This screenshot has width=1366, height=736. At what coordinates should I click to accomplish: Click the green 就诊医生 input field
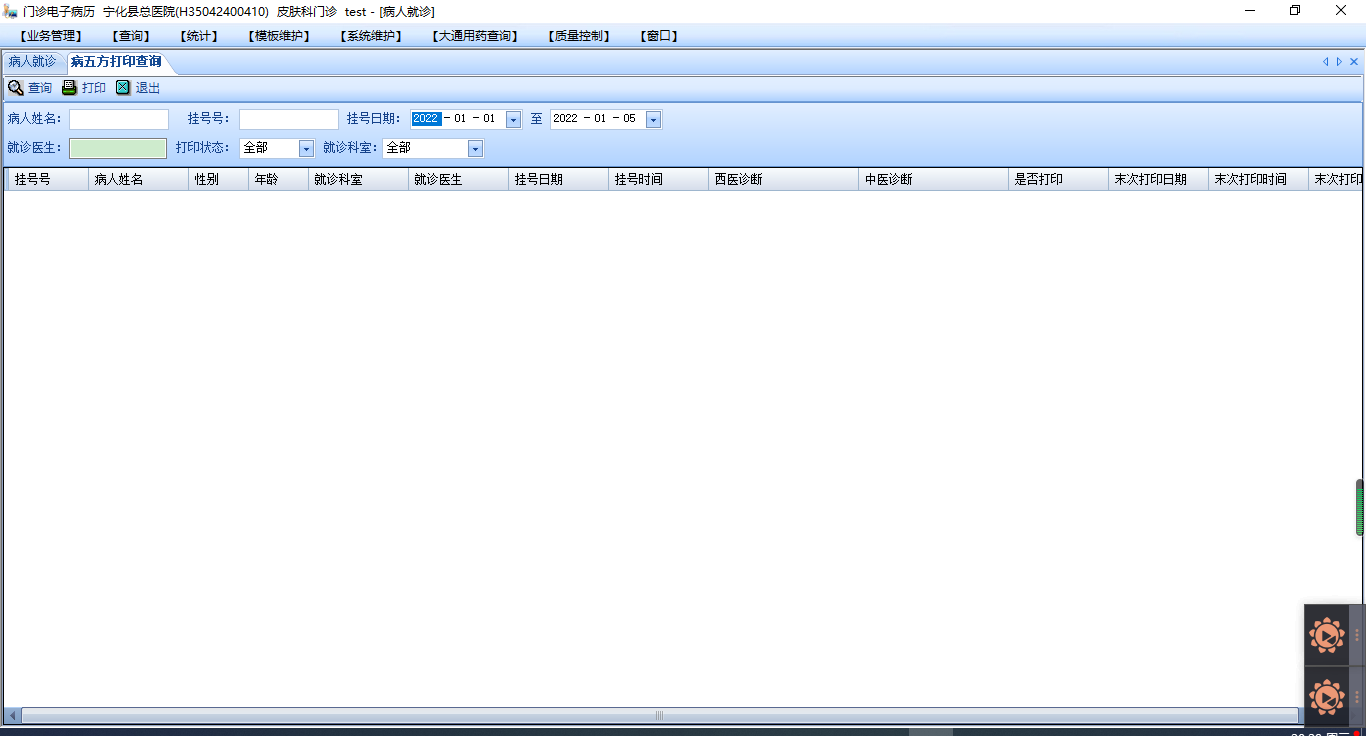click(118, 148)
